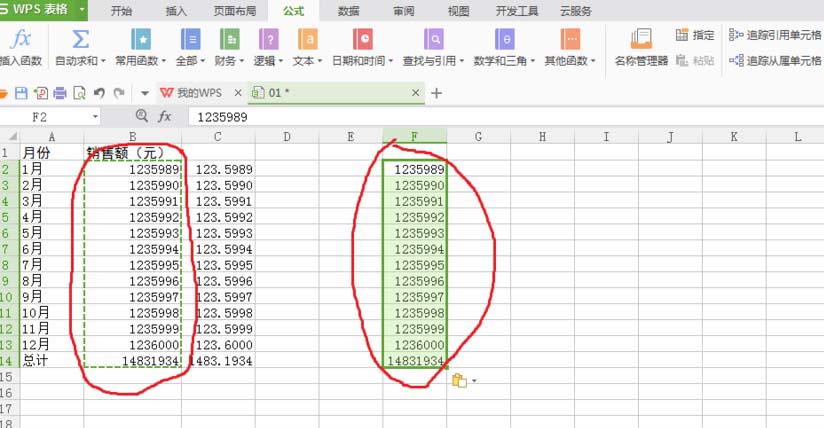The image size is (824, 428).
Task: Click Trace Dependents 追踪从属单元格
Action: tap(775, 61)
